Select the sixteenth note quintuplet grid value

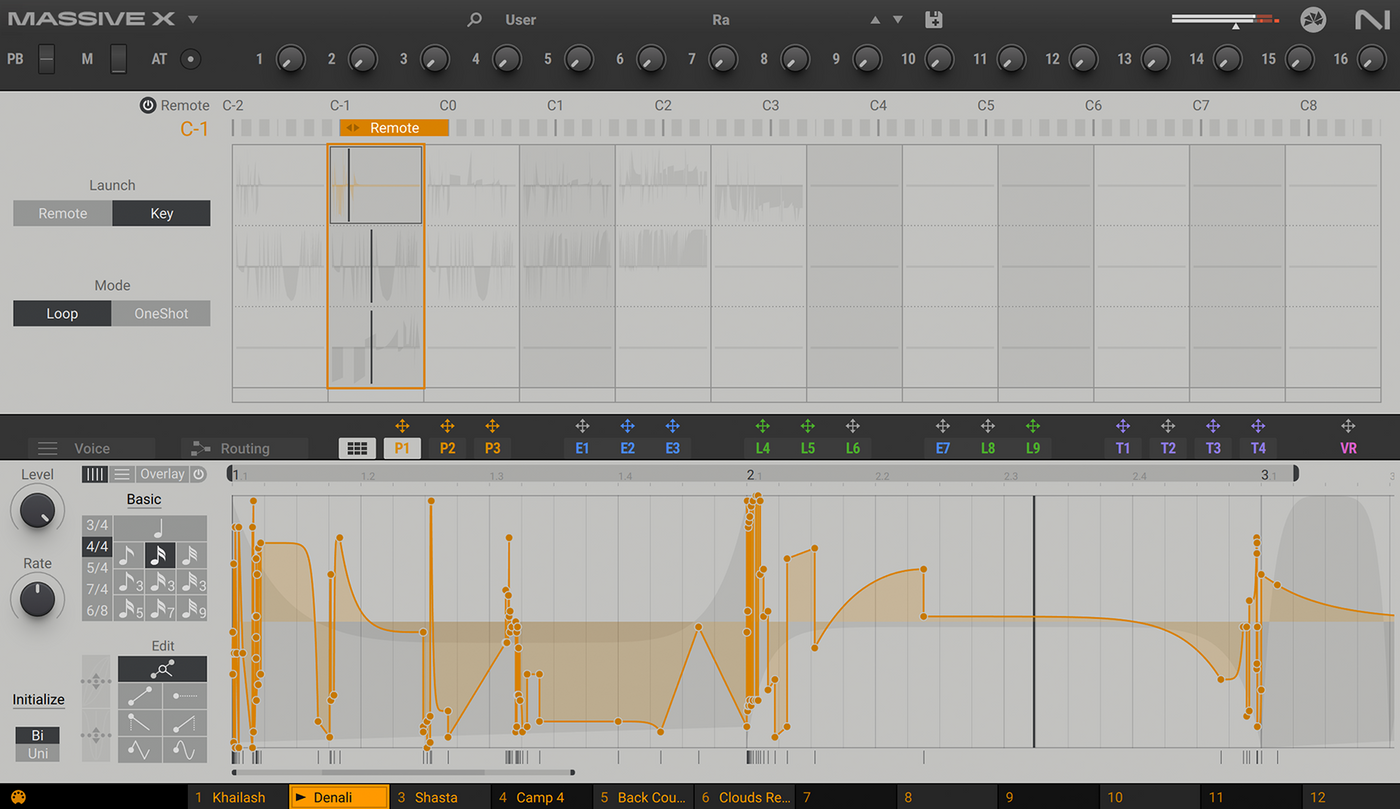(129, 608)
